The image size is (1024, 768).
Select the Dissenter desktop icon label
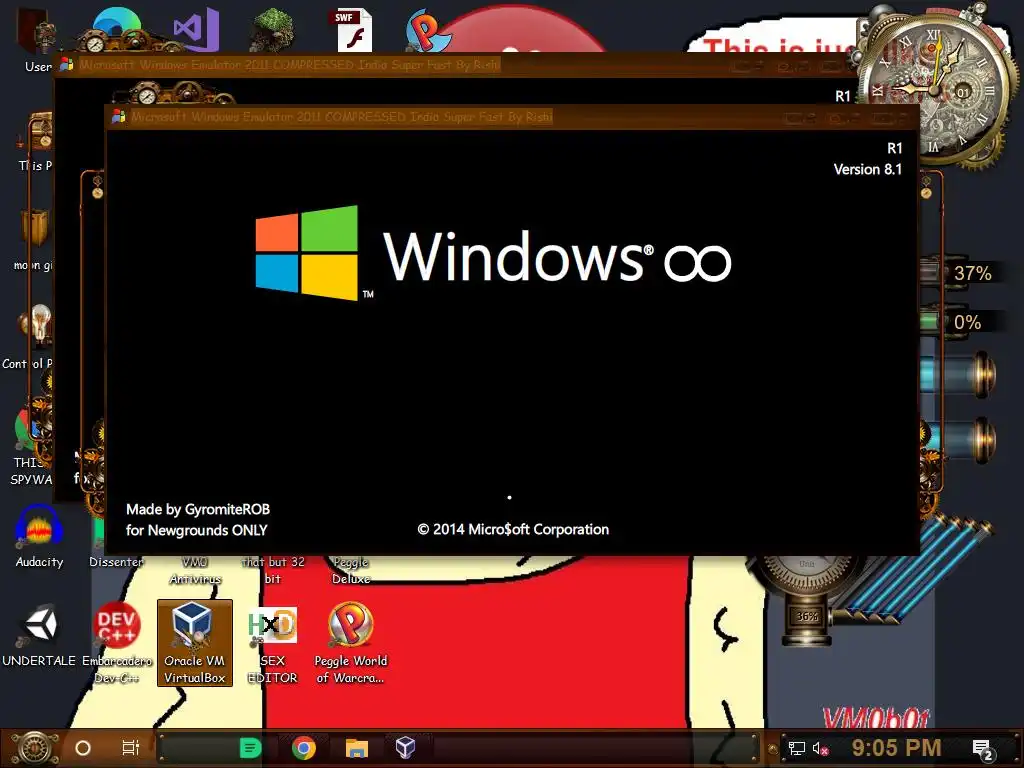click(x=116, y=562)
